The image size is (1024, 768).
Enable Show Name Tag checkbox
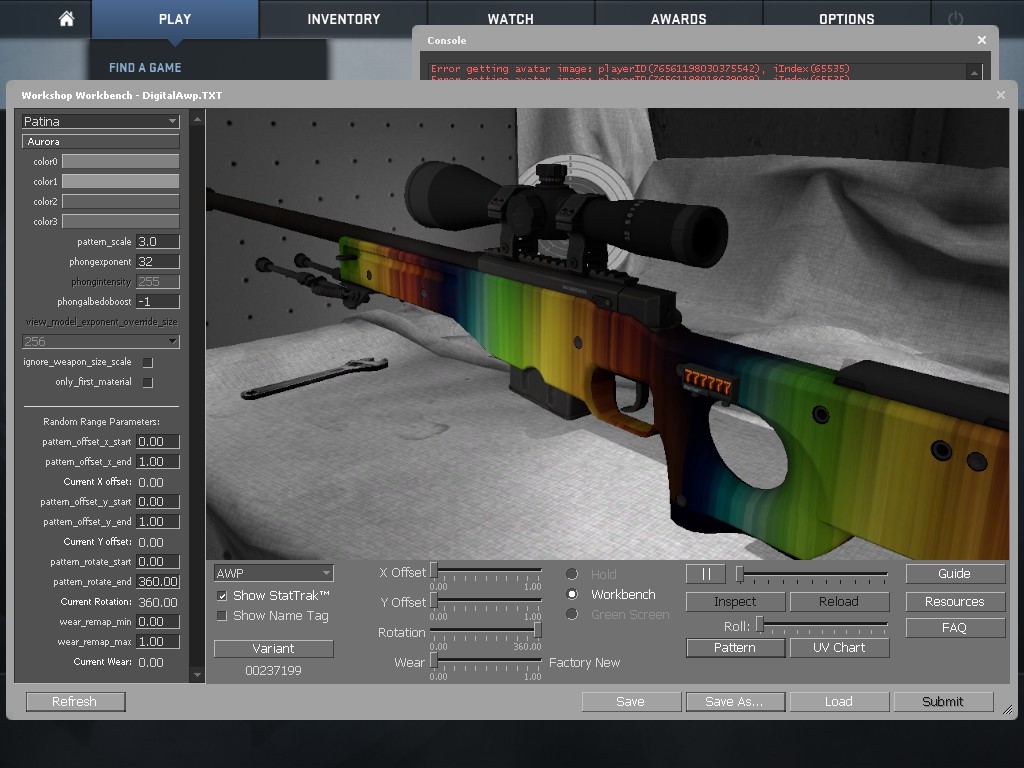click(x=222, y=616)
